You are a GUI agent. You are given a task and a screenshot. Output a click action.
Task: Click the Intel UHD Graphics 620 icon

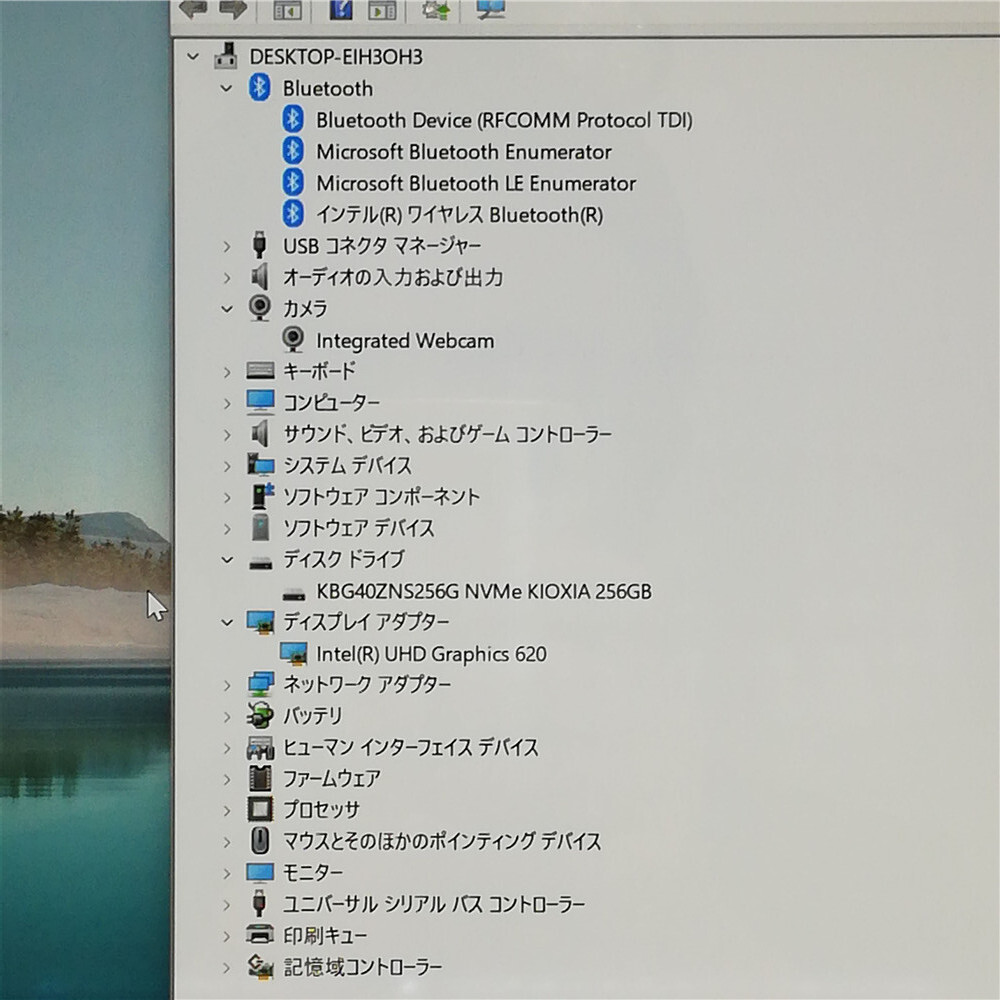(x=293, y=654)
